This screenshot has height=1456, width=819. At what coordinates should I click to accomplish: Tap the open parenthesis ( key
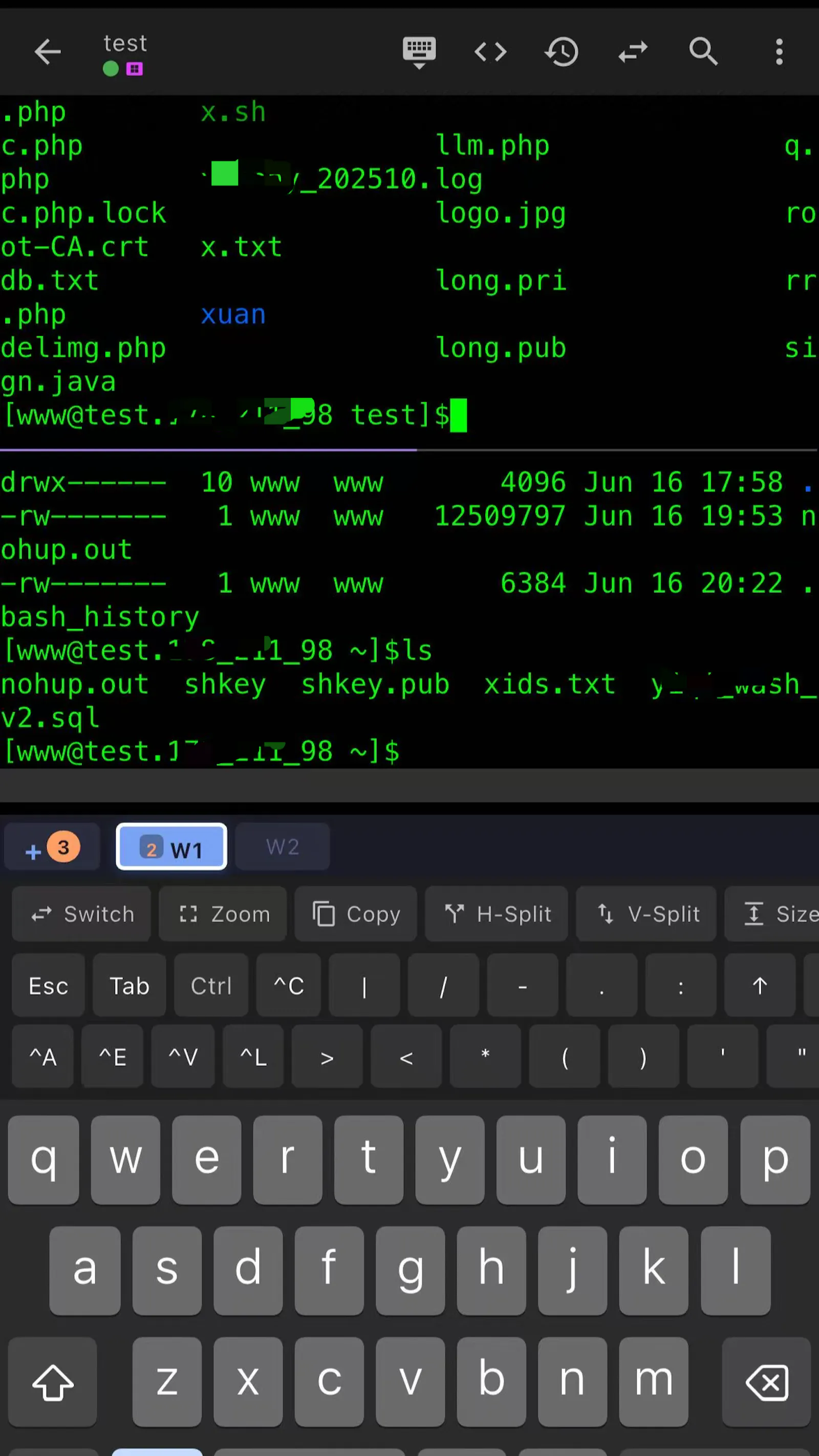[x=564, y=1056]
